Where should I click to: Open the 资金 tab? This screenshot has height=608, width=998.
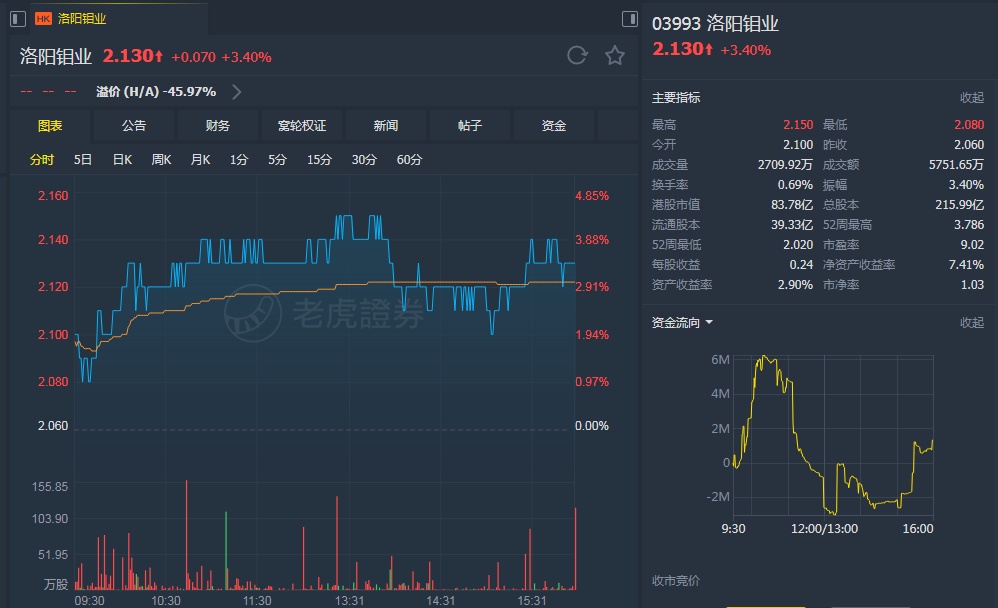tap(554, 125)
